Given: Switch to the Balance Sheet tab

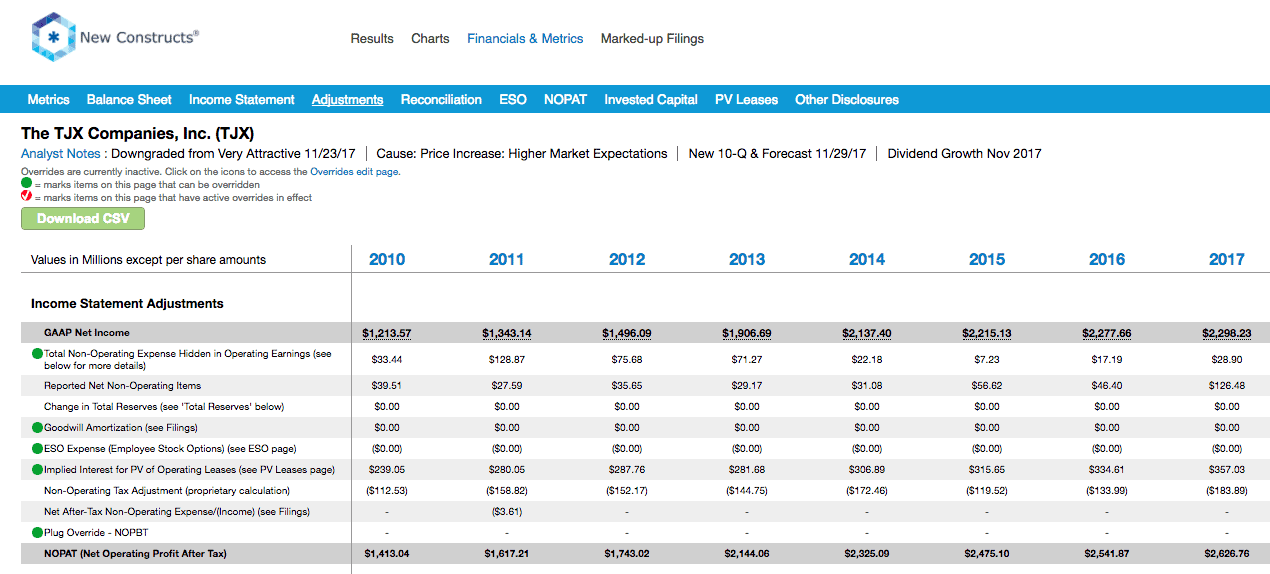Looking at the screenshot, I should click(129, 99).
